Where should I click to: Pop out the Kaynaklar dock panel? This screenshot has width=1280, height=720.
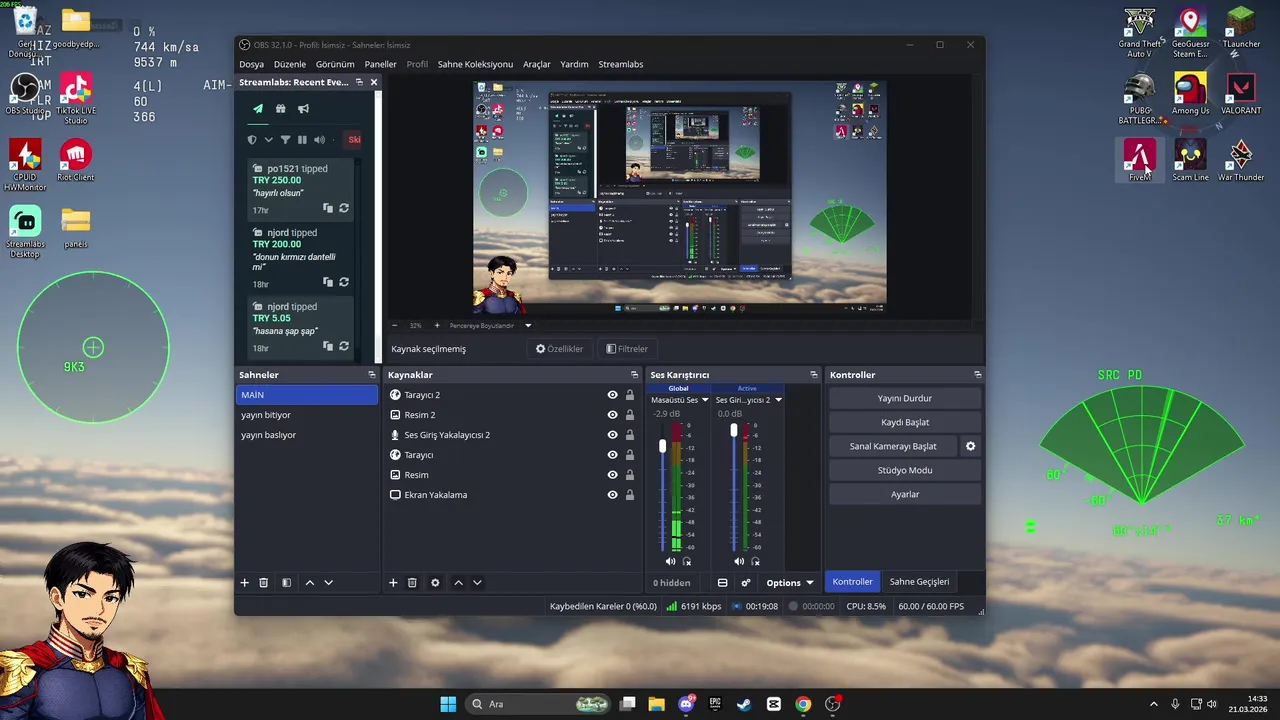click(634, 375)
